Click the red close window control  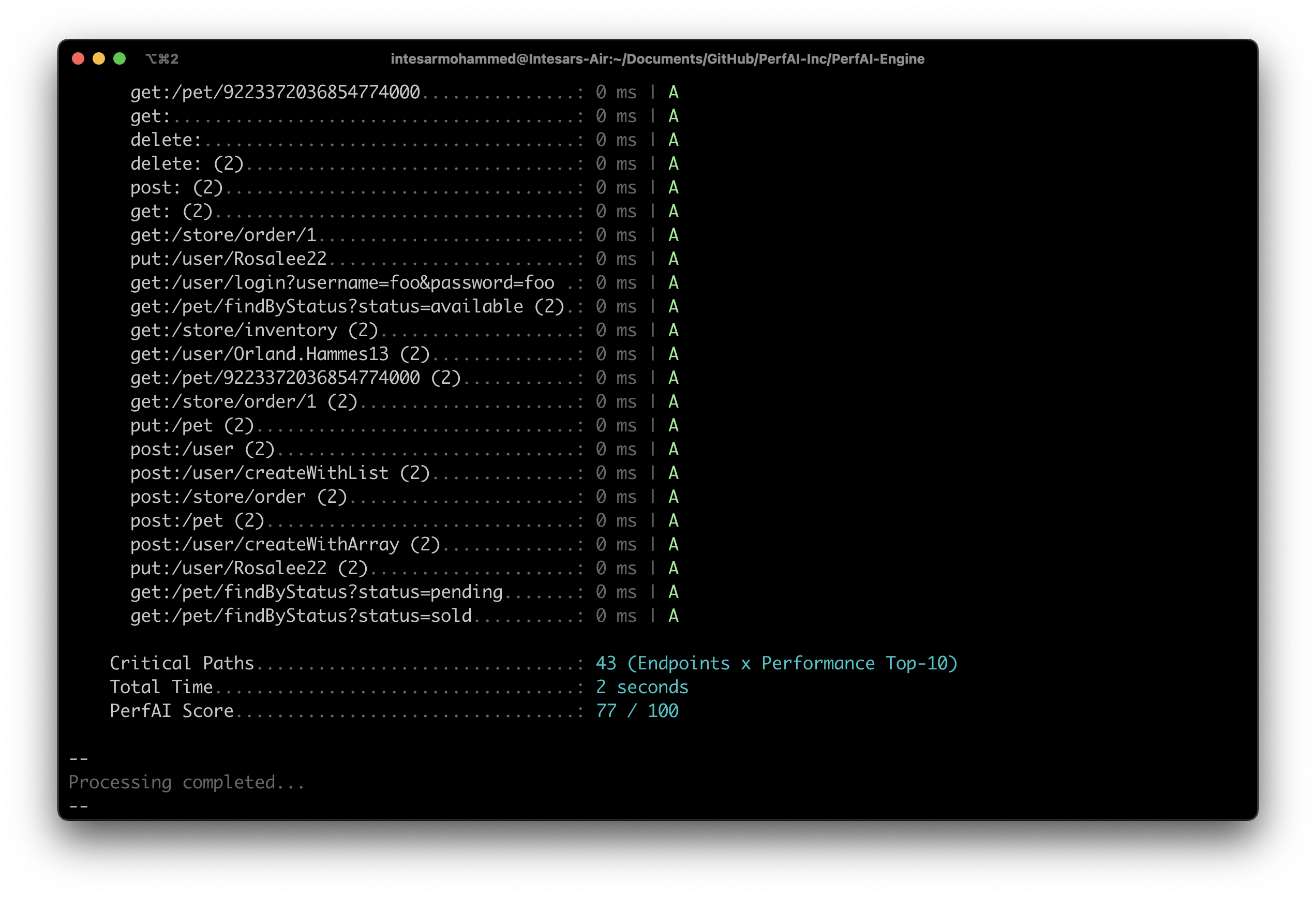(78, 58)
